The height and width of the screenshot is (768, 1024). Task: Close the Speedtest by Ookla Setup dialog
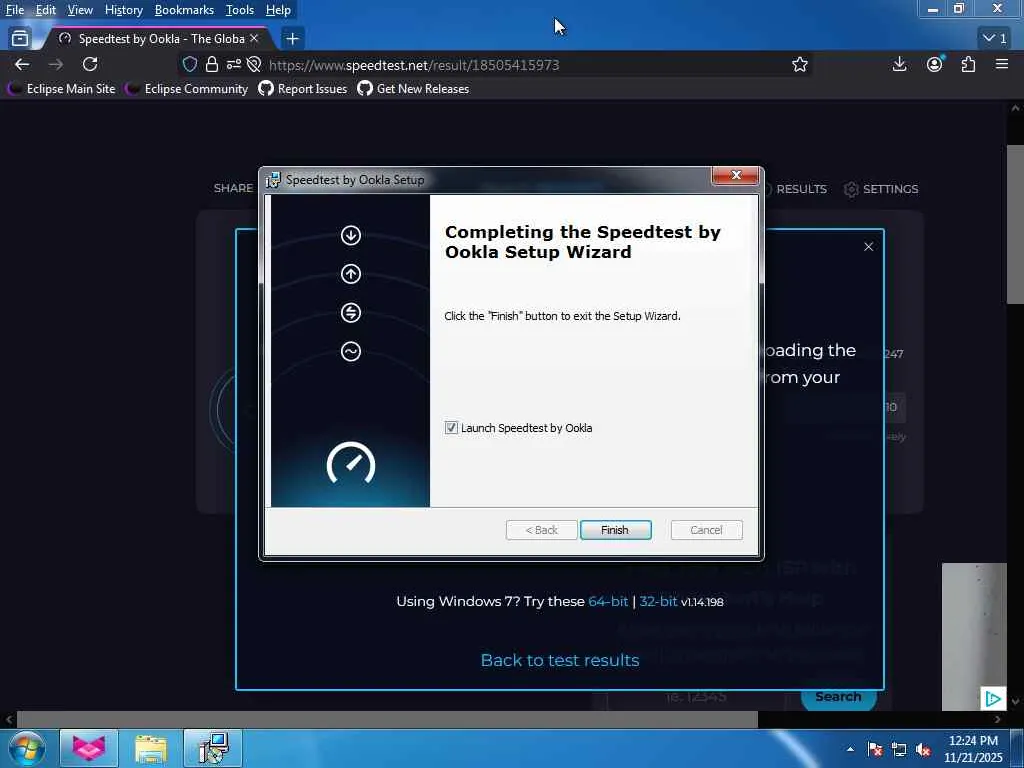pos(735,175)
